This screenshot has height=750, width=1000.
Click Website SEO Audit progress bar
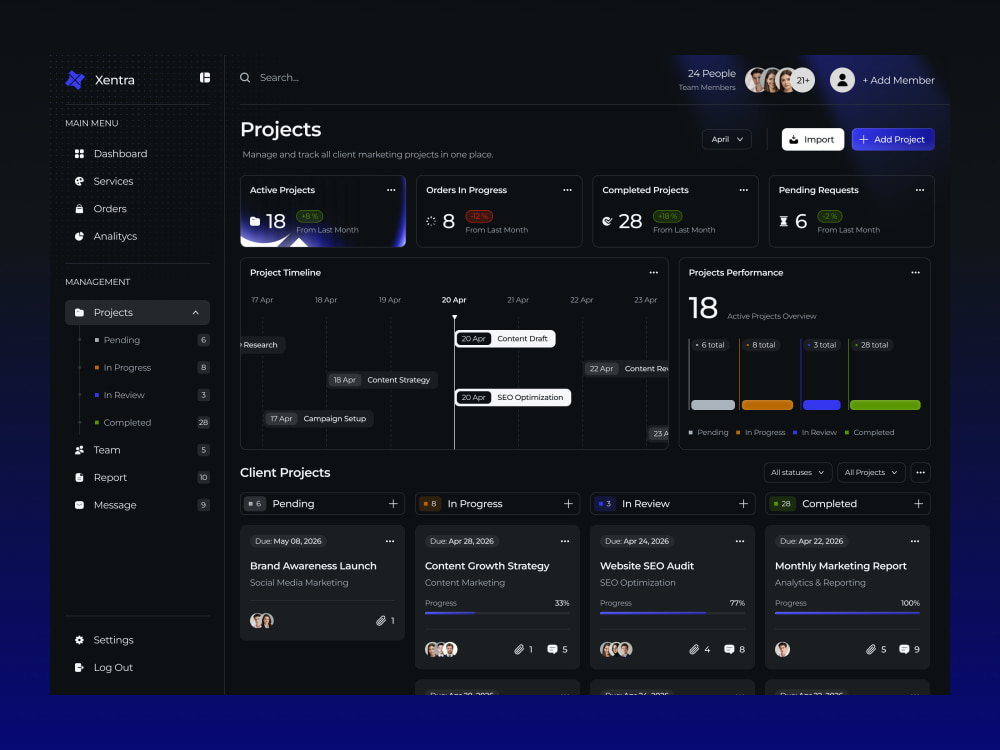[x=672, y=613]
